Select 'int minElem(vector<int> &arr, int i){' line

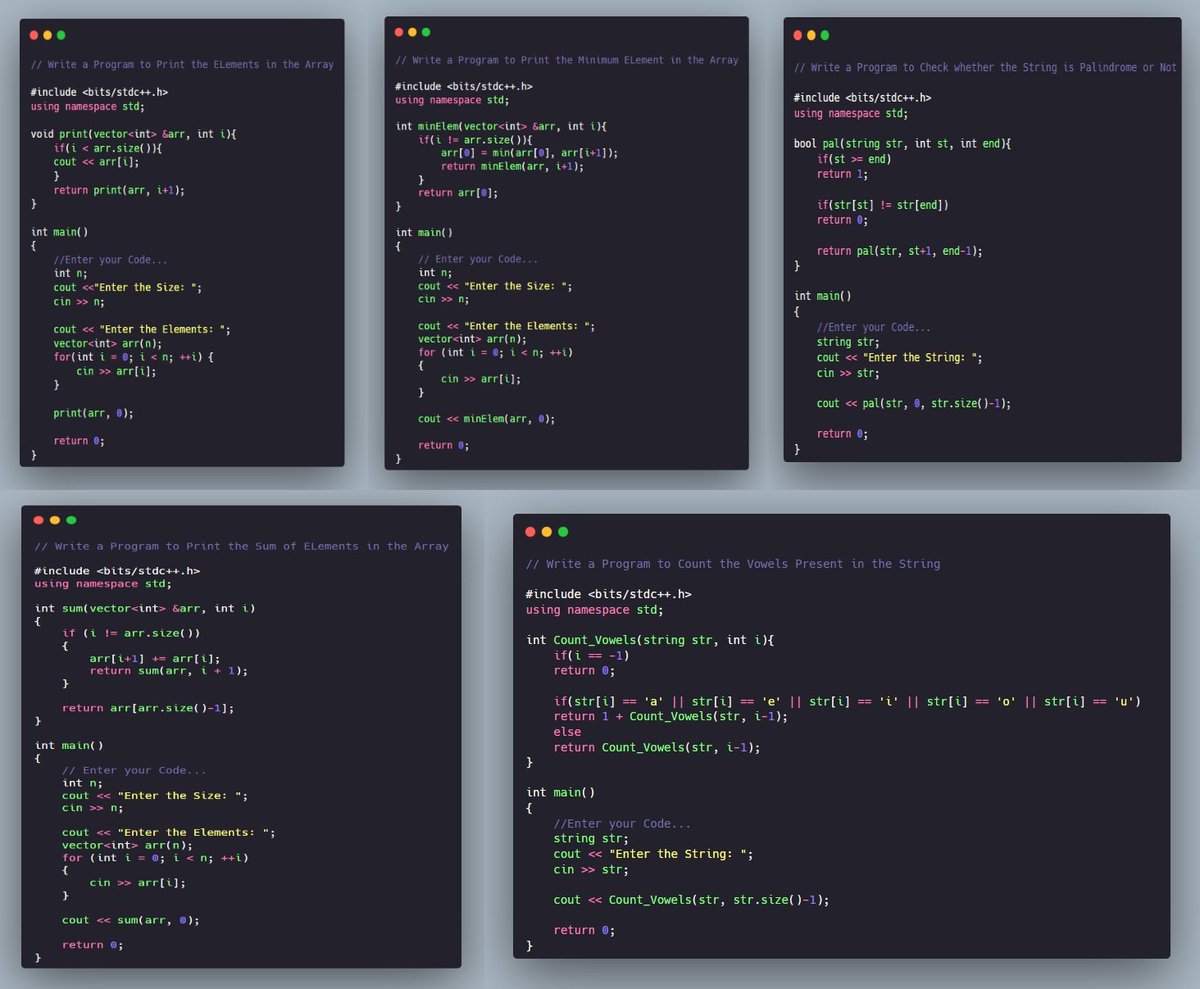tap(501, 126)
